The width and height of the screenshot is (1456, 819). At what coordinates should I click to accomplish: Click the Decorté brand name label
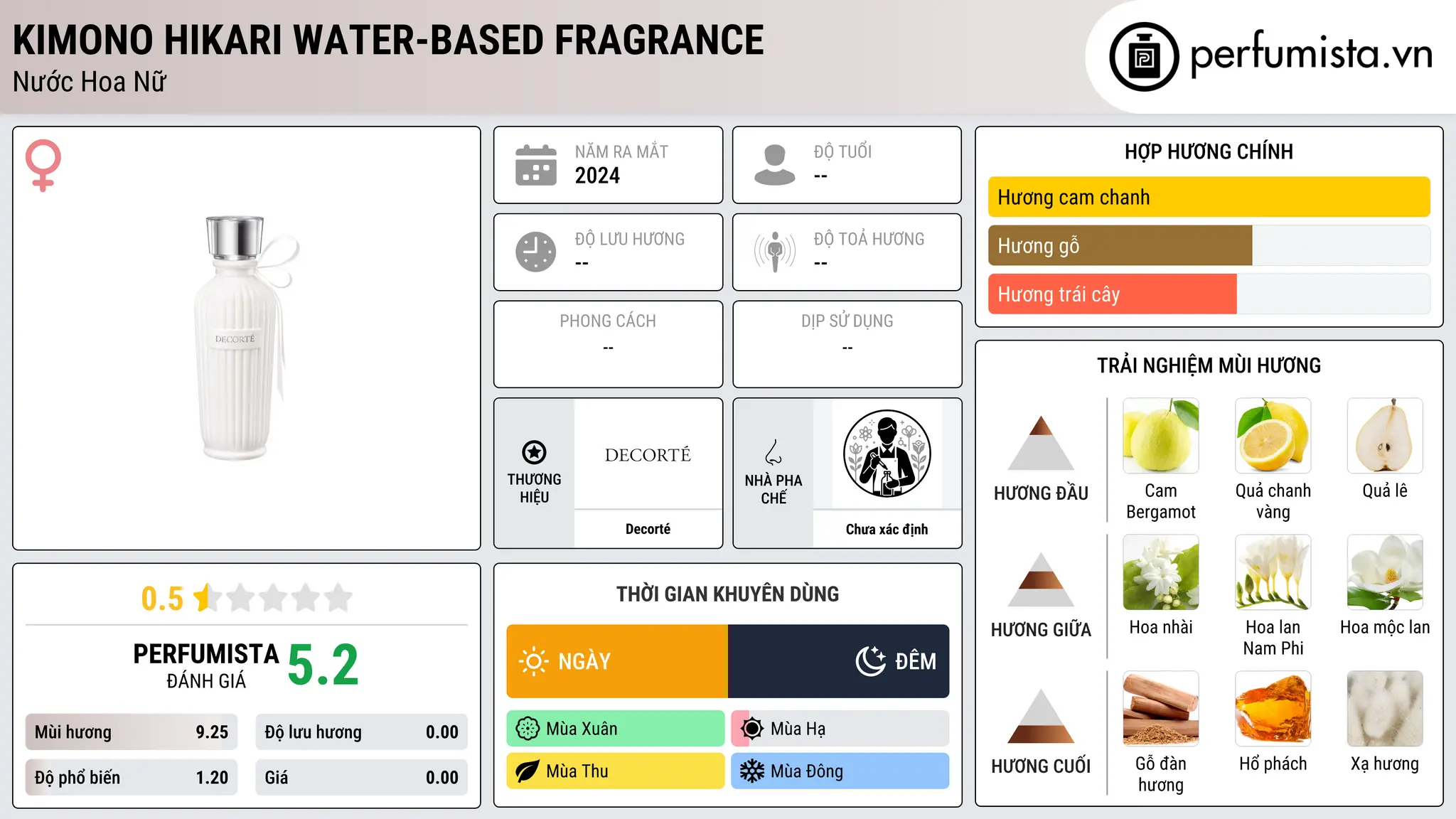[x=648, y=529]
